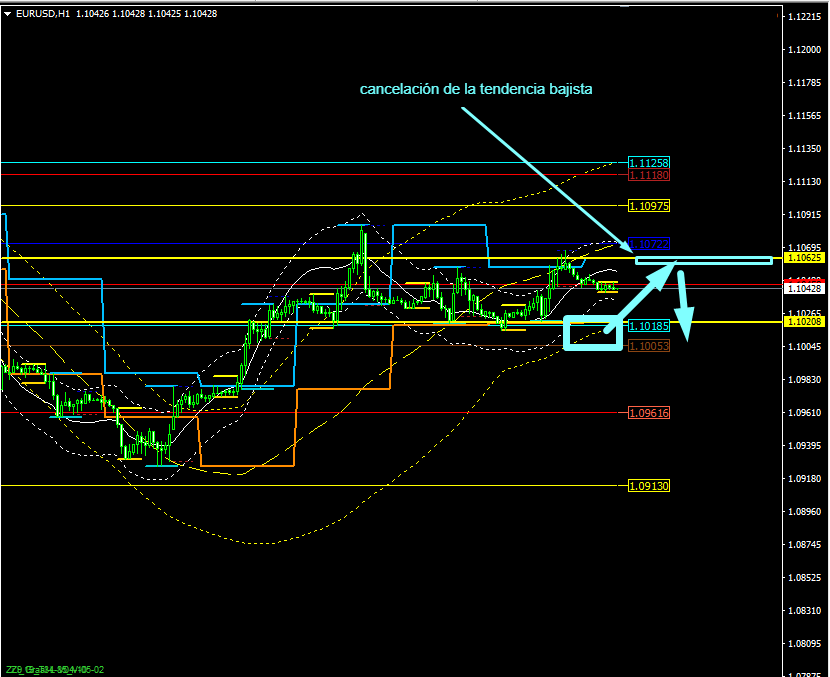Select the current price marker 1.10428
This screenshot has height=677, width=830.
click(x=804, y=288)
